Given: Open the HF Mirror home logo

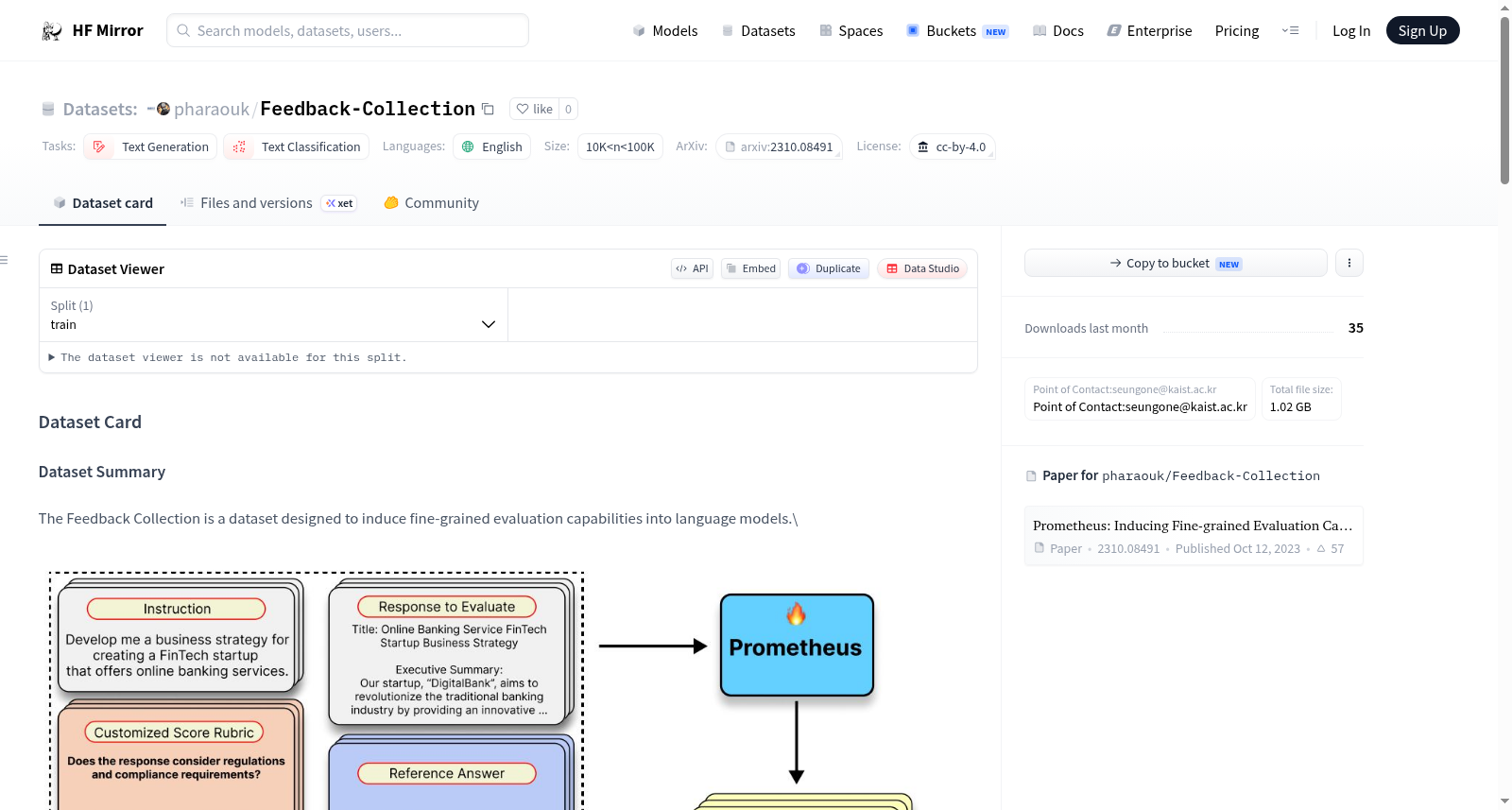Looking at the screenshot, I should coord(93,30).
